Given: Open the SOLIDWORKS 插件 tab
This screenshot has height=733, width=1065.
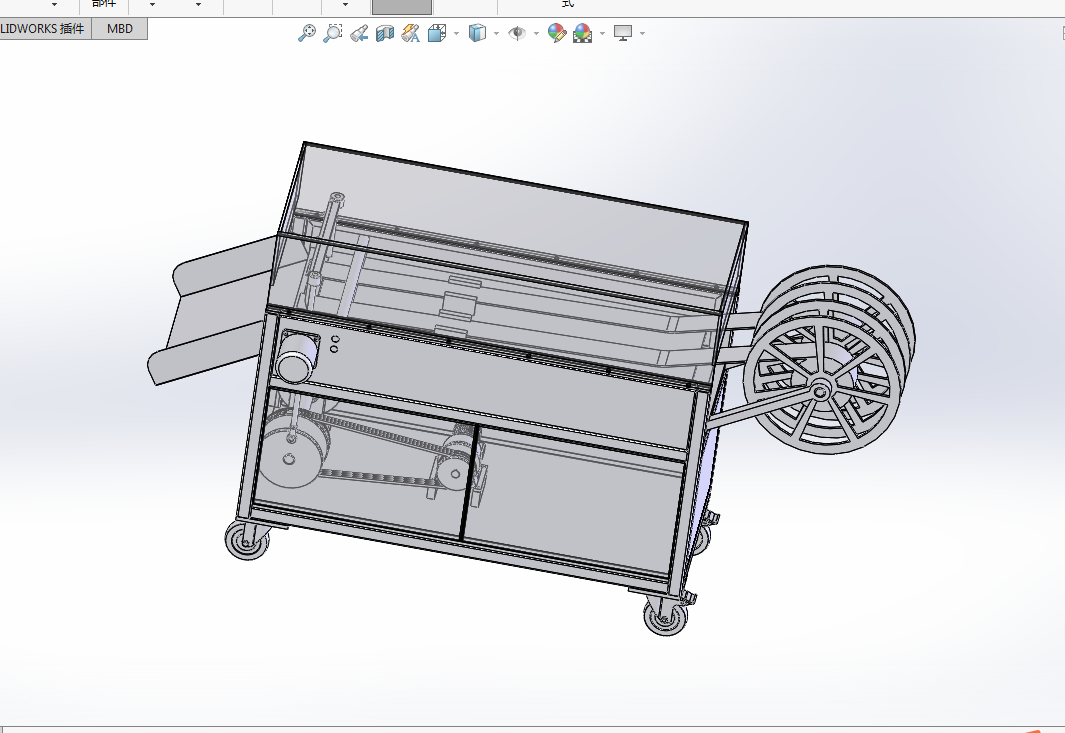Looking at the screenshot, I should [45, 29].
